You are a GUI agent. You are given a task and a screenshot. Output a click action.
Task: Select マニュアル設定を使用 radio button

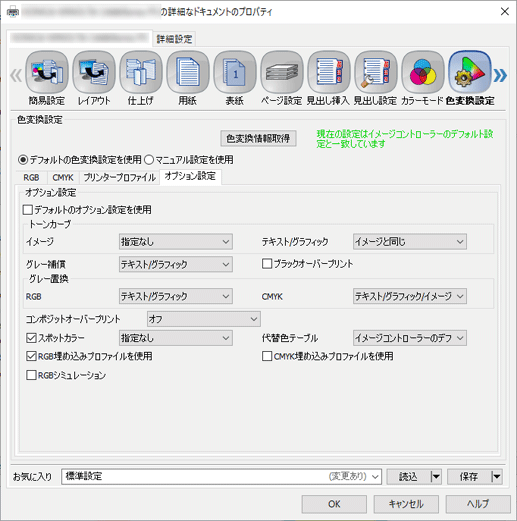[x=149, y=160]
